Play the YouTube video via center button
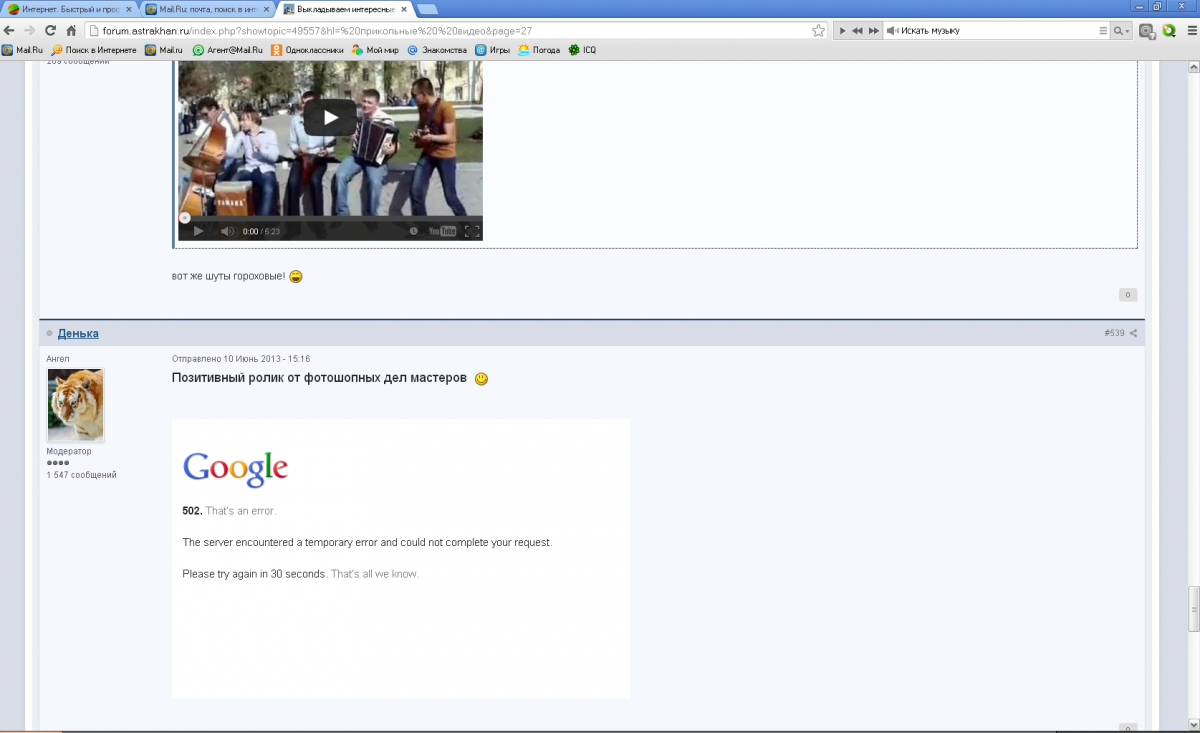 click(x=330, y=117)
